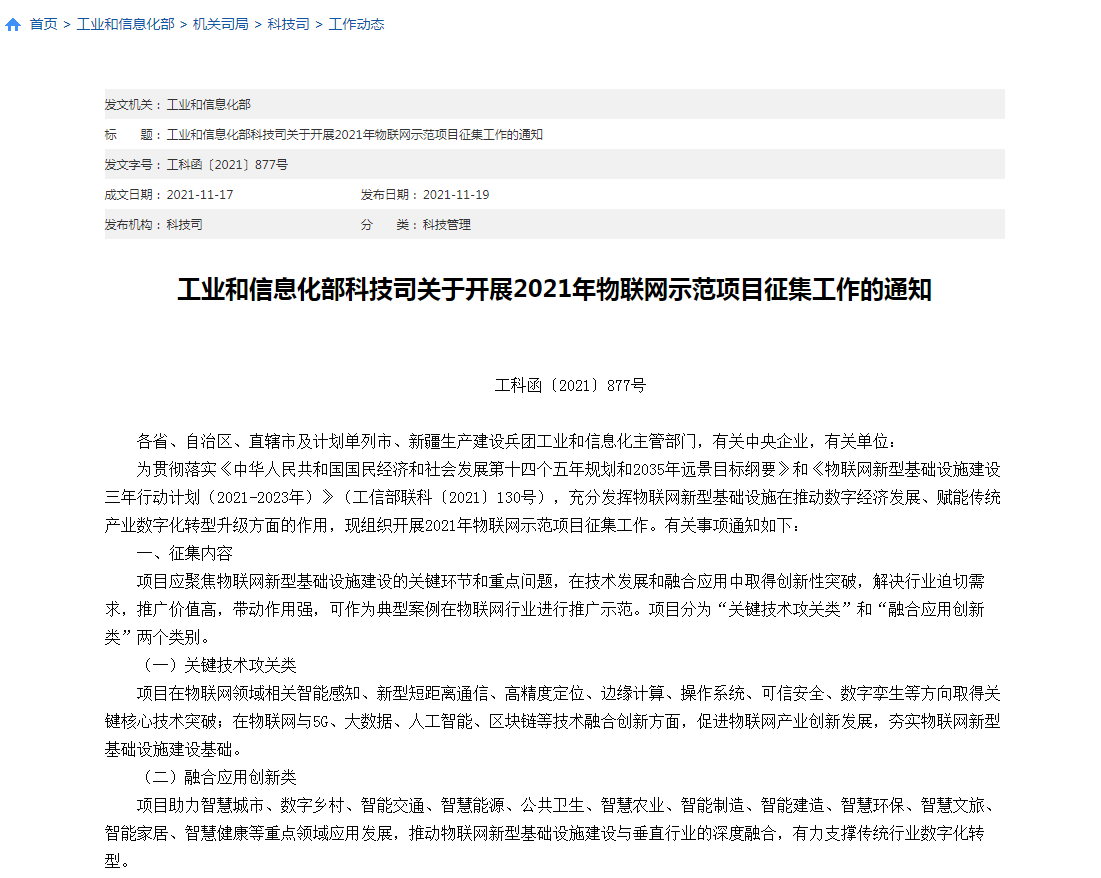This screenshot has width=1101, height=878.
Task: Select the 分类 value 科技管理
Action: [447, 225]
